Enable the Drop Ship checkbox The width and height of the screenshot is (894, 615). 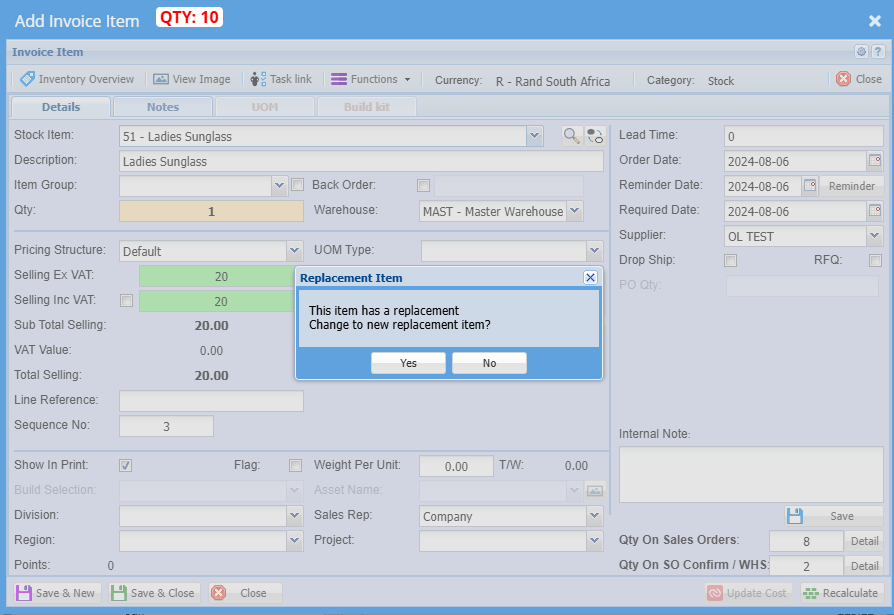pos(731,261)
